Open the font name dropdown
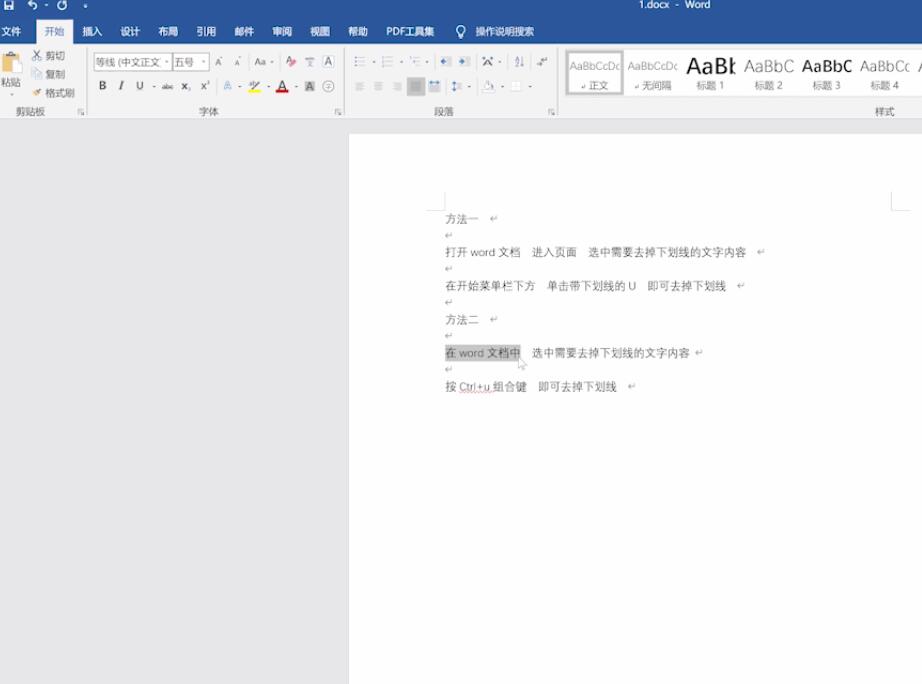Image resolution: width=922 pixels, height=684 pixels. coord(167,62)
